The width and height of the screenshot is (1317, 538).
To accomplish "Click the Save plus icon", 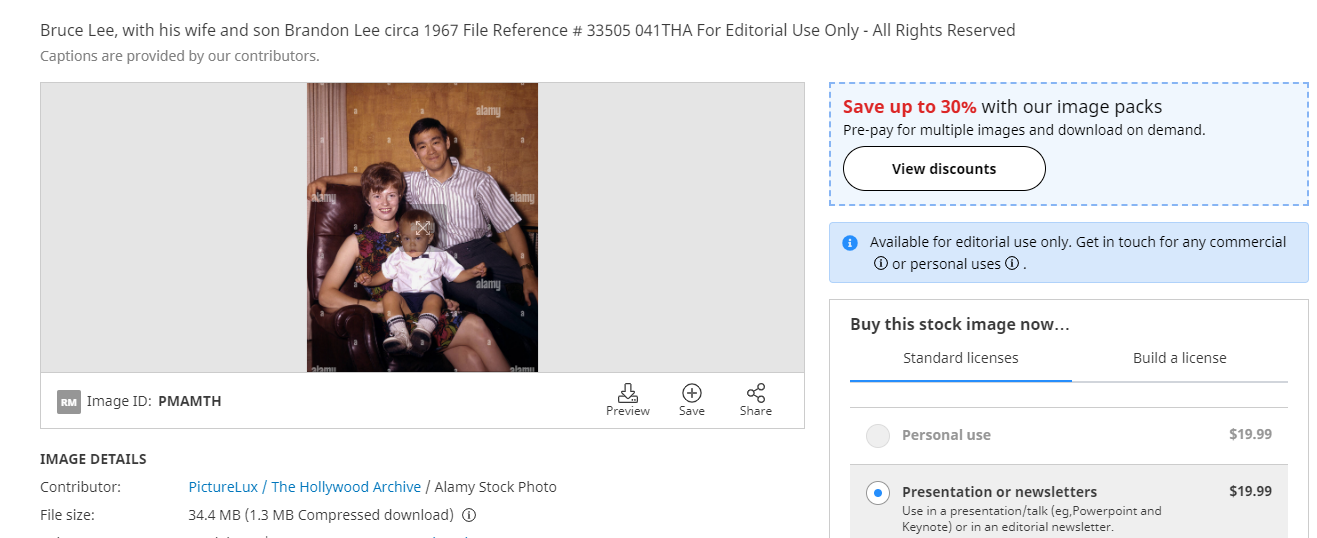I will click(691, 392).
